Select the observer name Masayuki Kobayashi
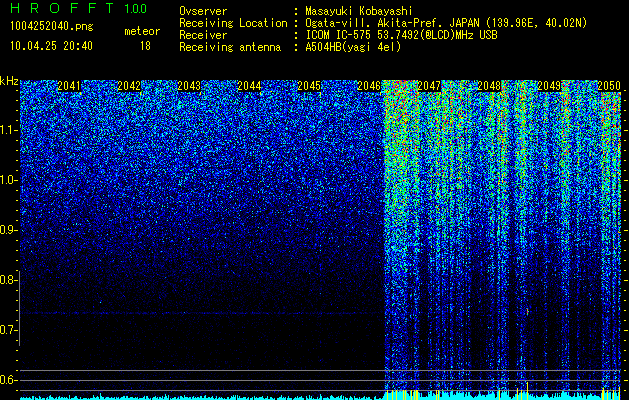The image size is (629, 400). pos(359,11)
